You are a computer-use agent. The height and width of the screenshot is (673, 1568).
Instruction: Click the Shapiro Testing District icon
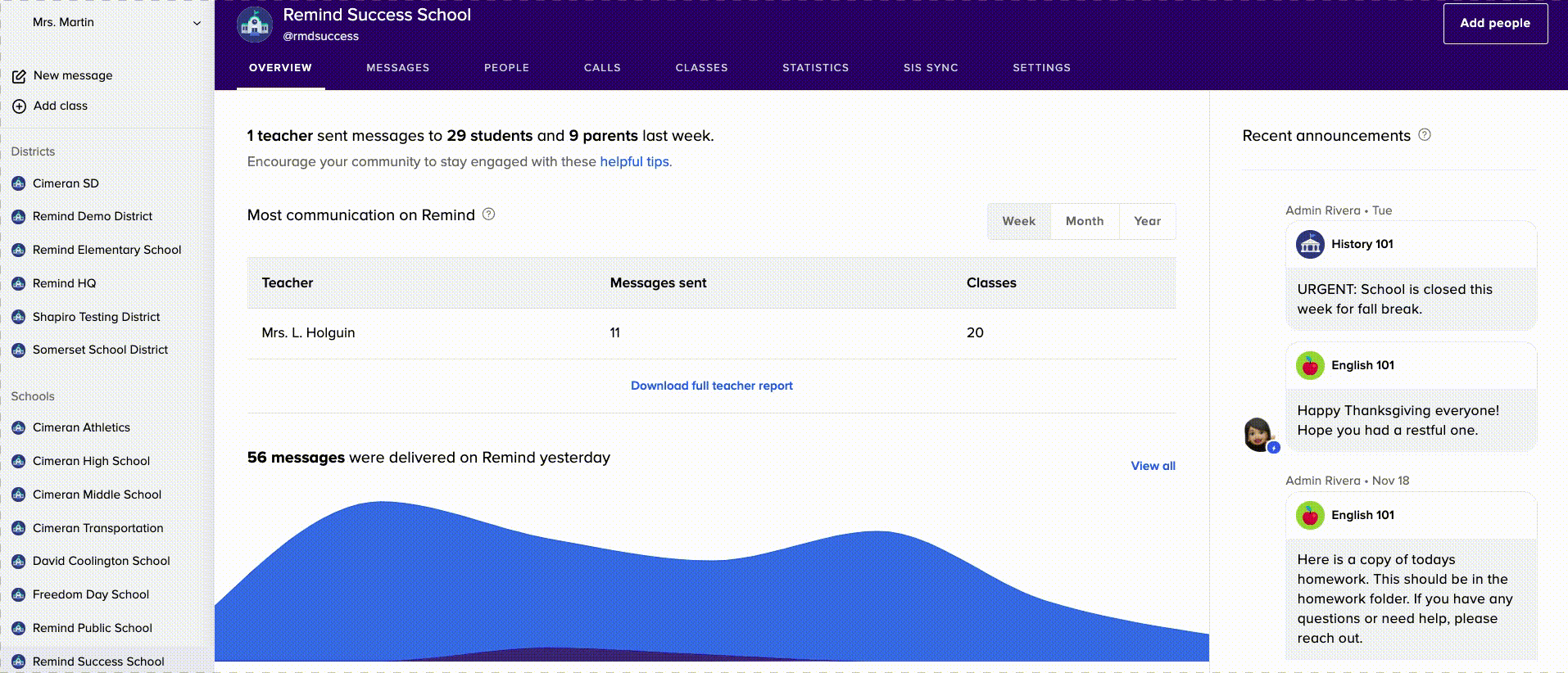18,318
